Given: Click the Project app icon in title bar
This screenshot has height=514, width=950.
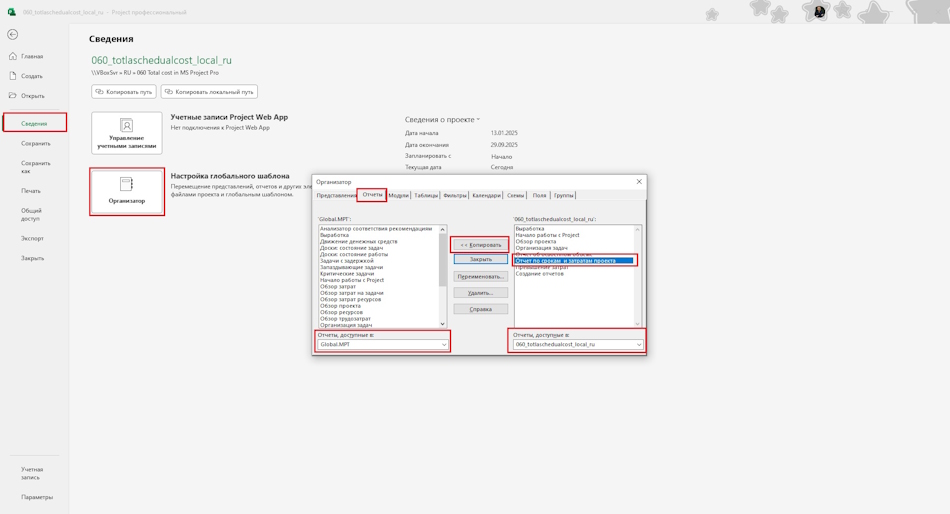Looking at the screenshot, I should [12, 12].
